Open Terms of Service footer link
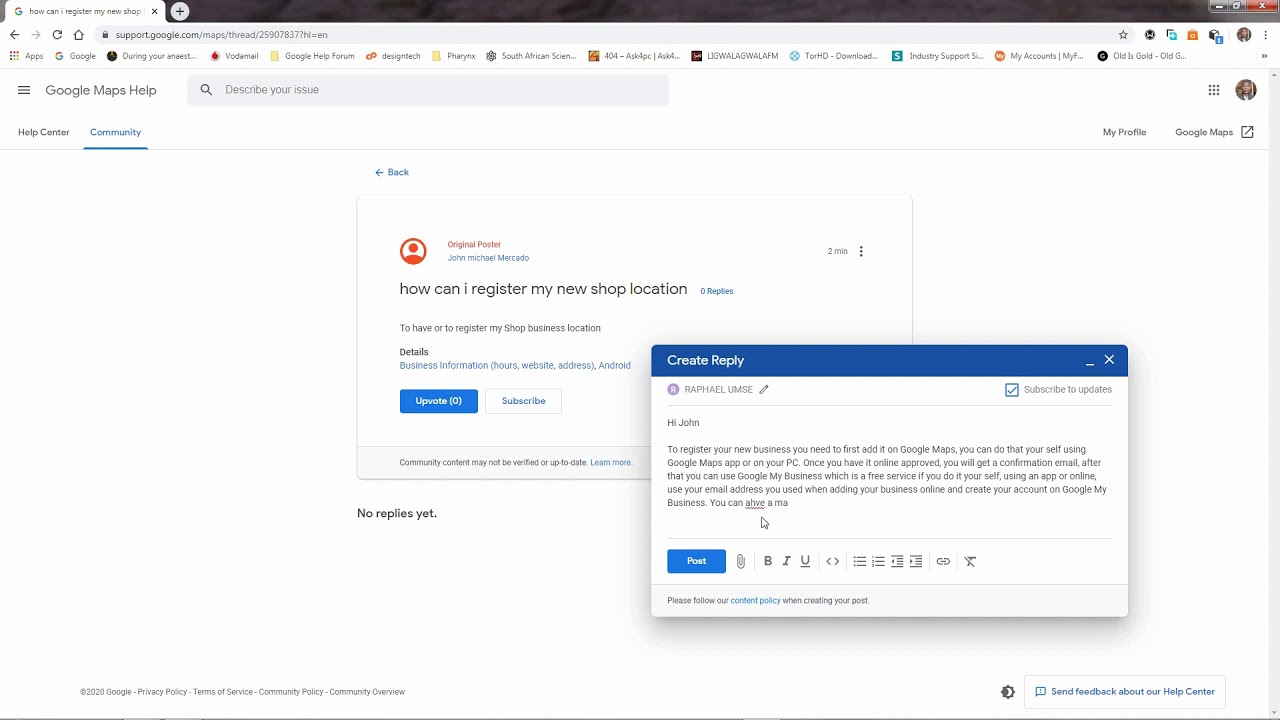The image size is (1280, 720). pyautogui.click(x=223, y=692)
